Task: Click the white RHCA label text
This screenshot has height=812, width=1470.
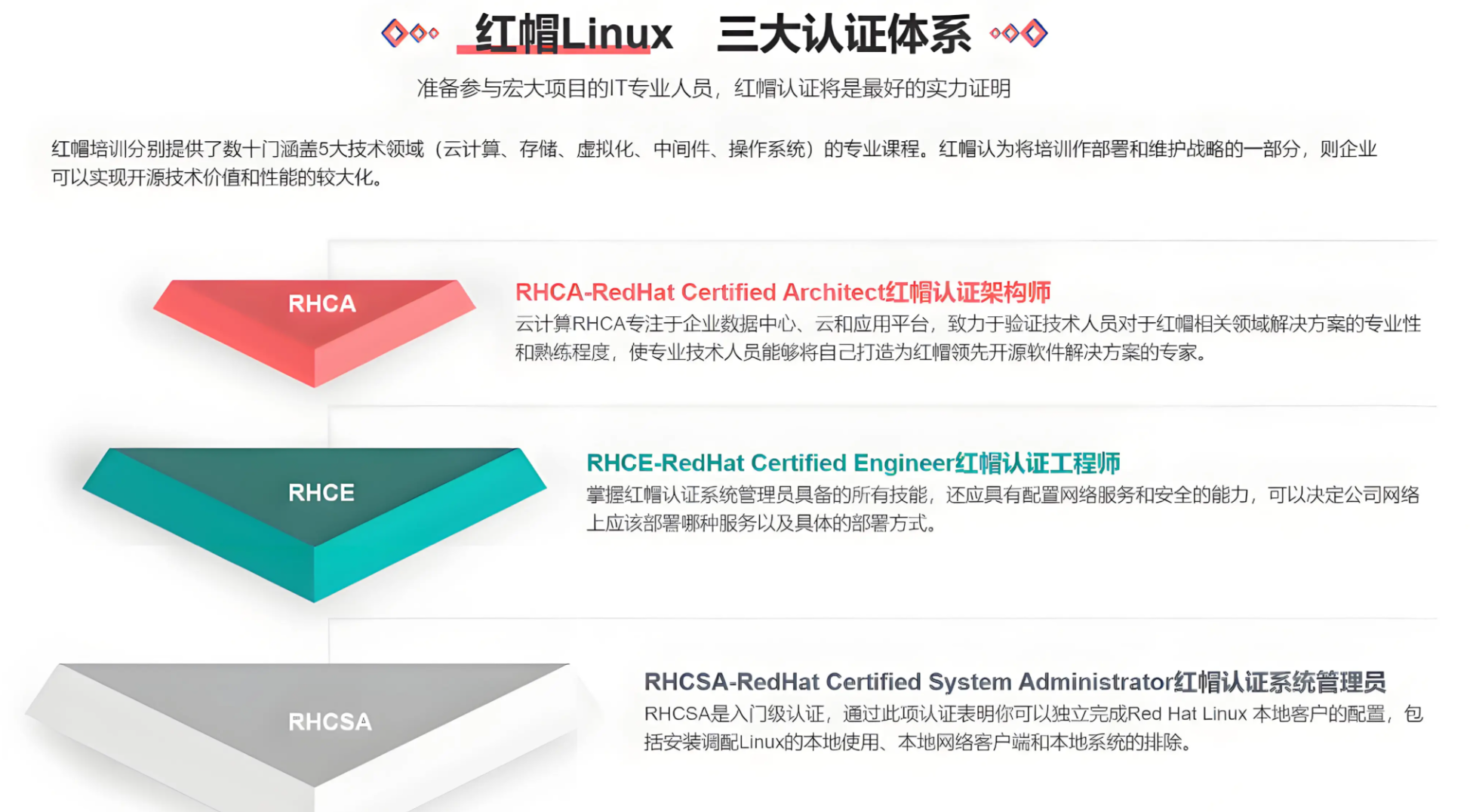Action: pyautogui.click(x=321, y=303)
